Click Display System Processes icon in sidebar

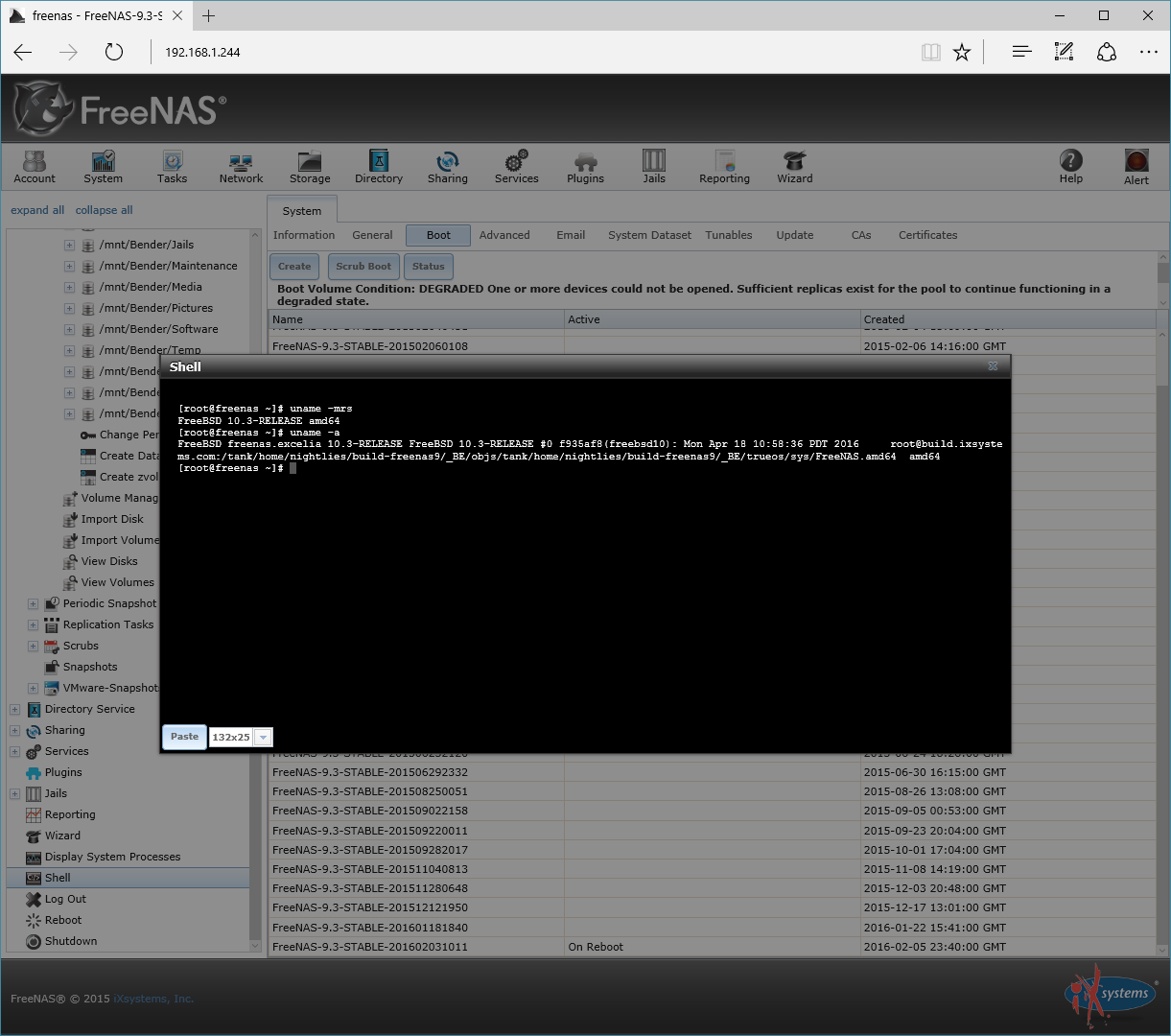34,857
